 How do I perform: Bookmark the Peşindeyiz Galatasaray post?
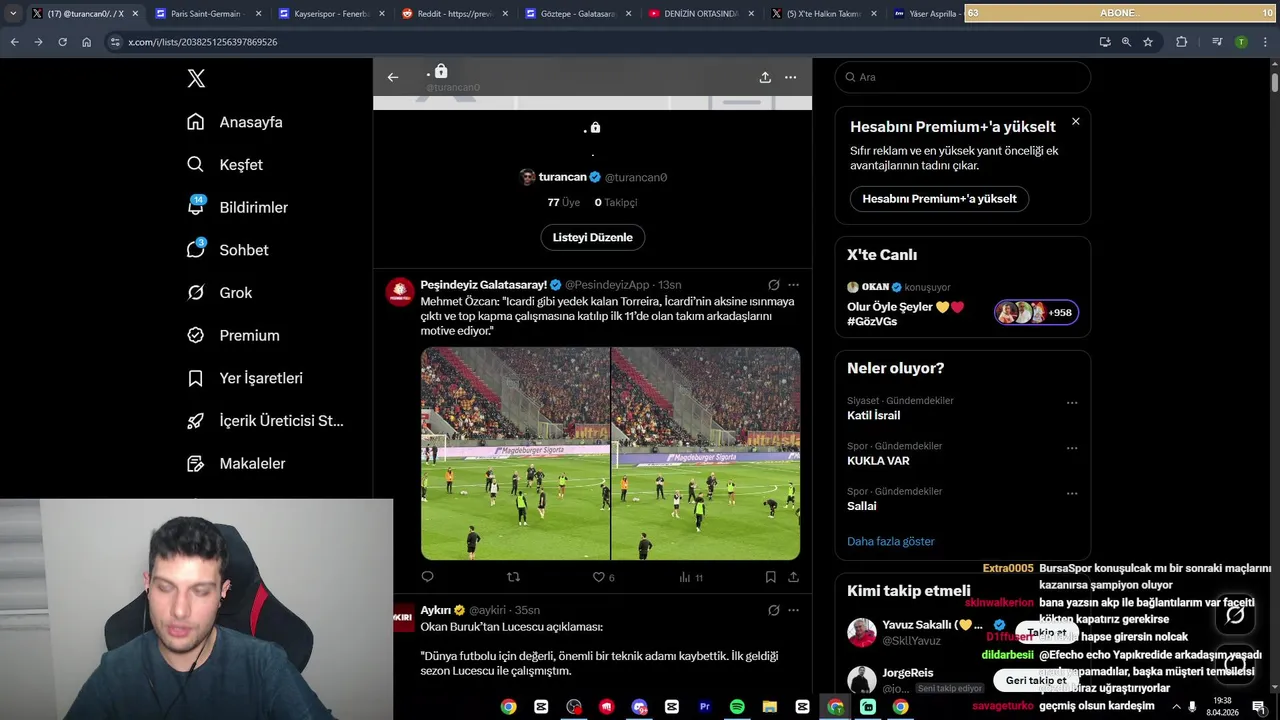pyautogui.click(x=770, y=577)
